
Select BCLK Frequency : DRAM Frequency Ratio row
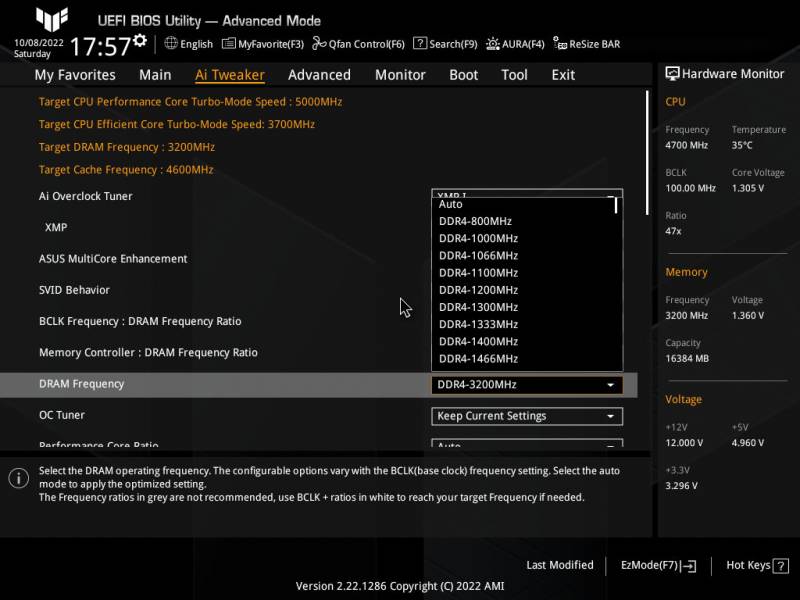[x=318, y=321]
